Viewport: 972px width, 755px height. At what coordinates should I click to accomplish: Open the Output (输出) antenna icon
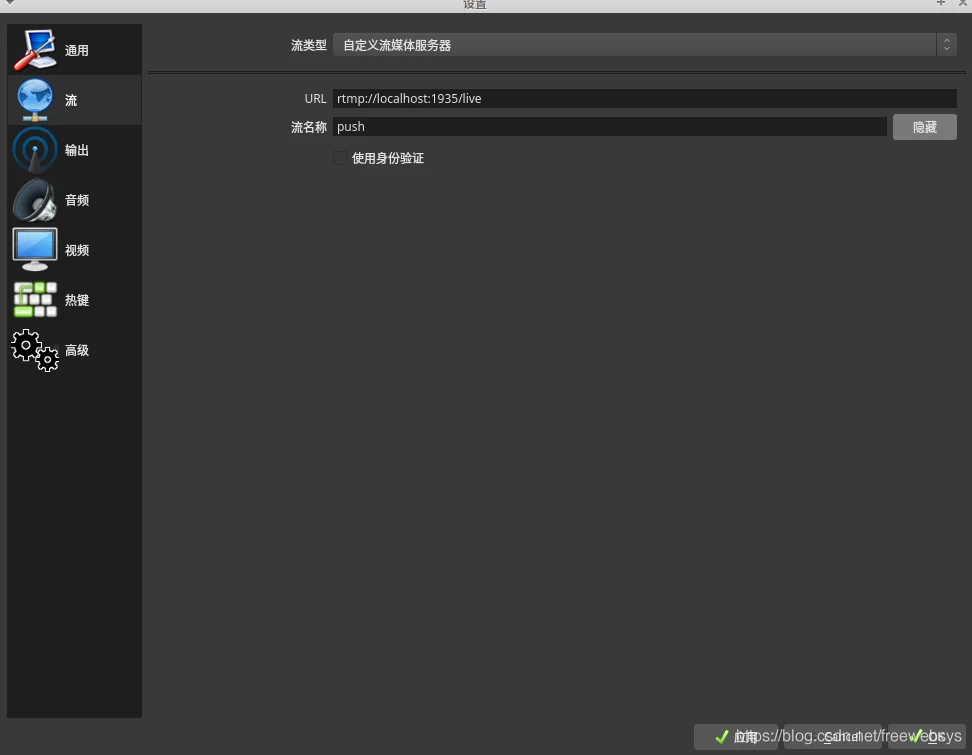point(35,149)
